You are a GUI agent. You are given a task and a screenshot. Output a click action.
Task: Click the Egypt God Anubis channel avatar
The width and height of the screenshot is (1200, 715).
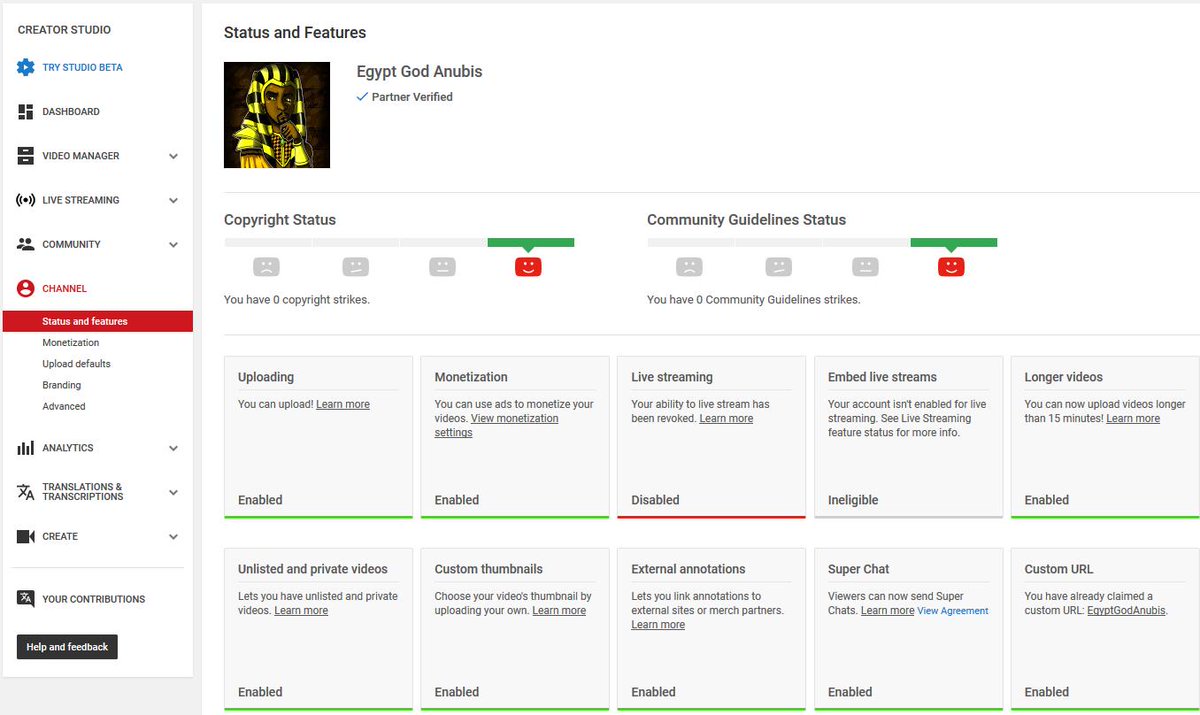pyautogui.click(x=277, y=115)
